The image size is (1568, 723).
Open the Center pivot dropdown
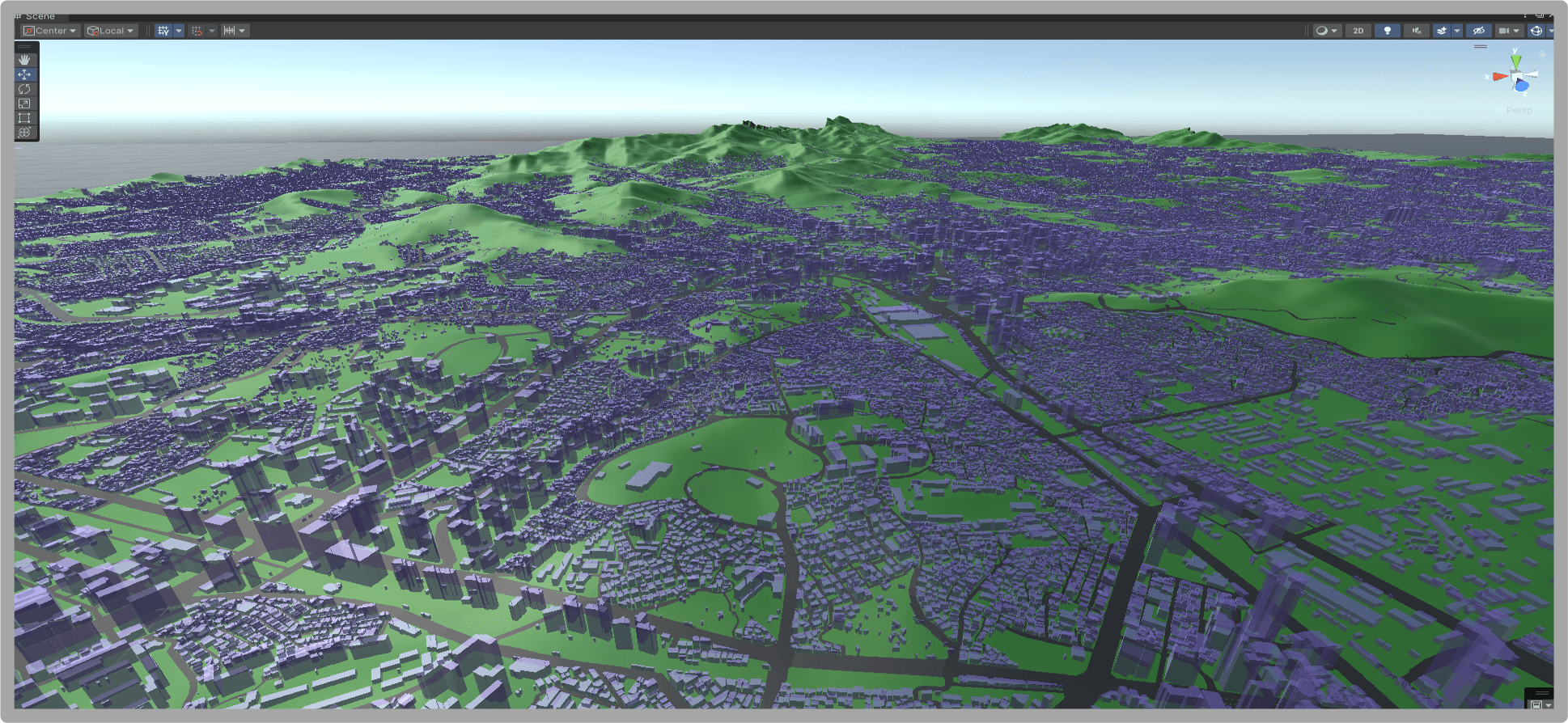(50, 31)
